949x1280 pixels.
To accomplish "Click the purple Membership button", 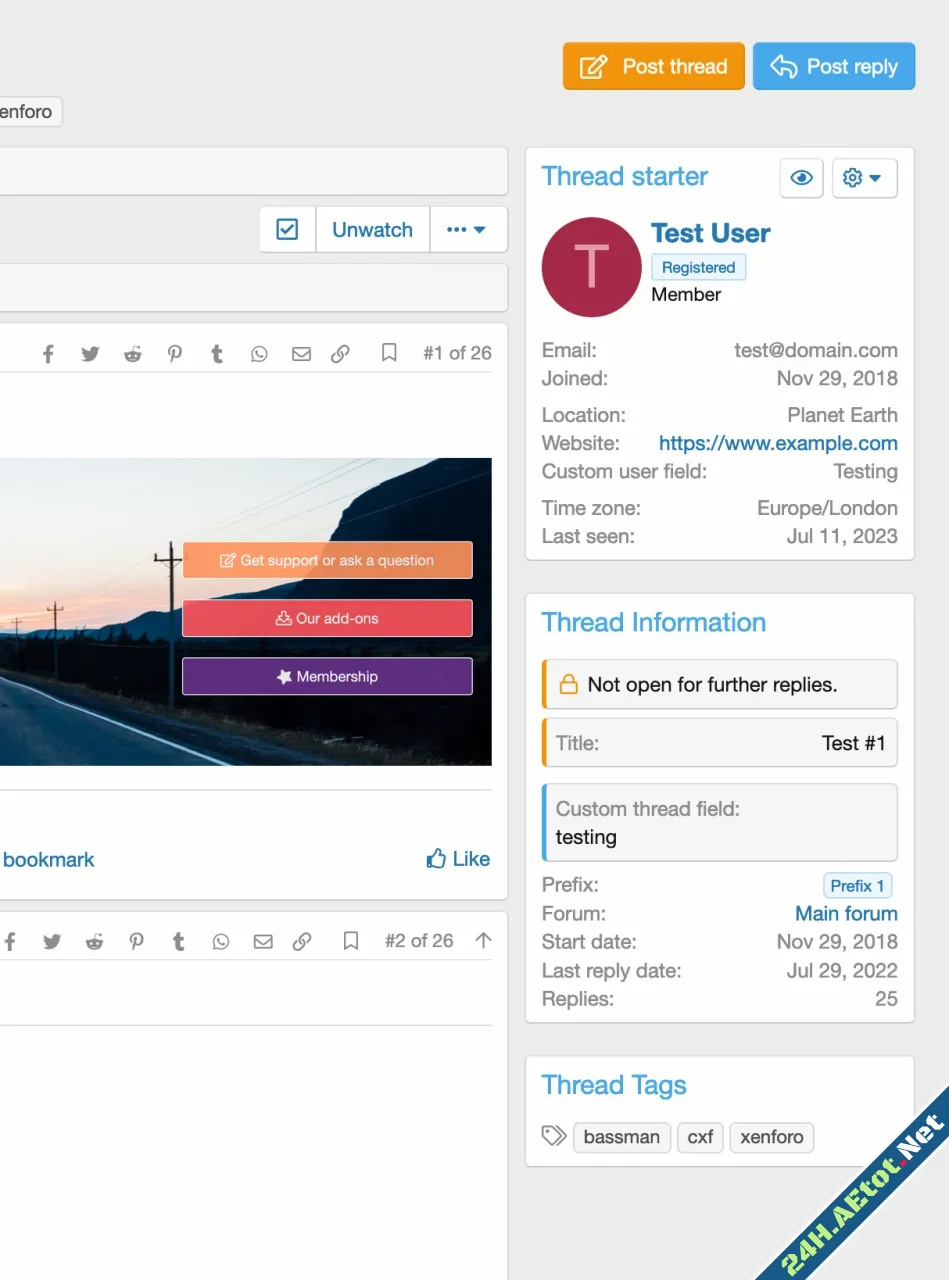I will coord(327,677).
